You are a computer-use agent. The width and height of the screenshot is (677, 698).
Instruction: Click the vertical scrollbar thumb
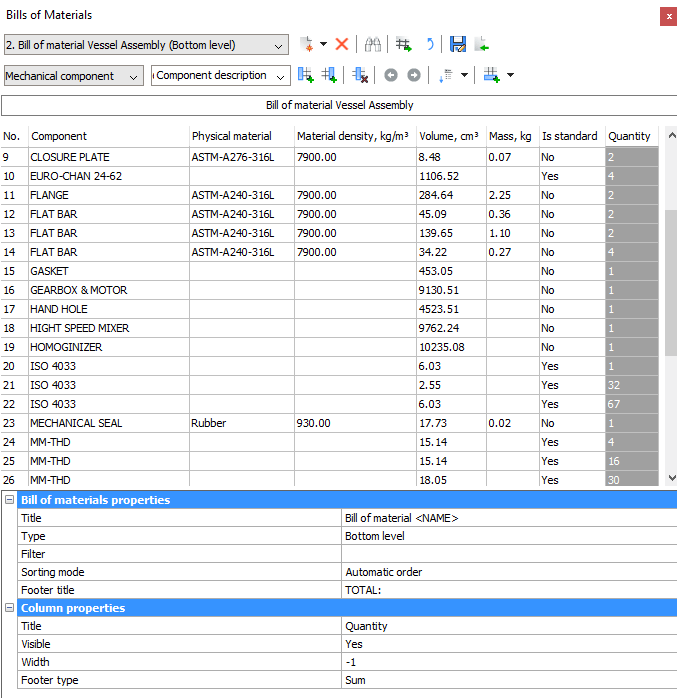coord(671,283)
